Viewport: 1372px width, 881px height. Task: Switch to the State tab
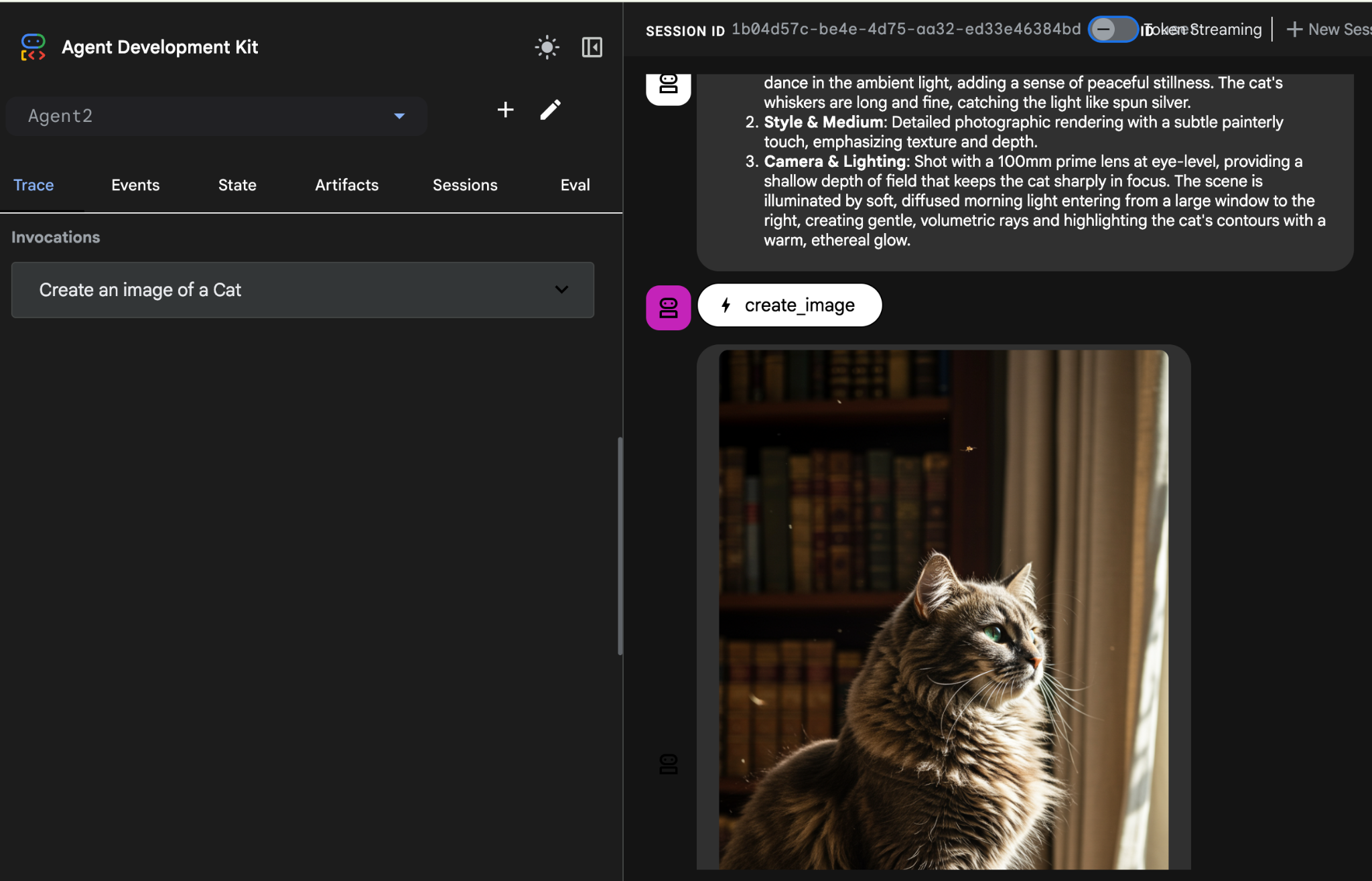237,185
